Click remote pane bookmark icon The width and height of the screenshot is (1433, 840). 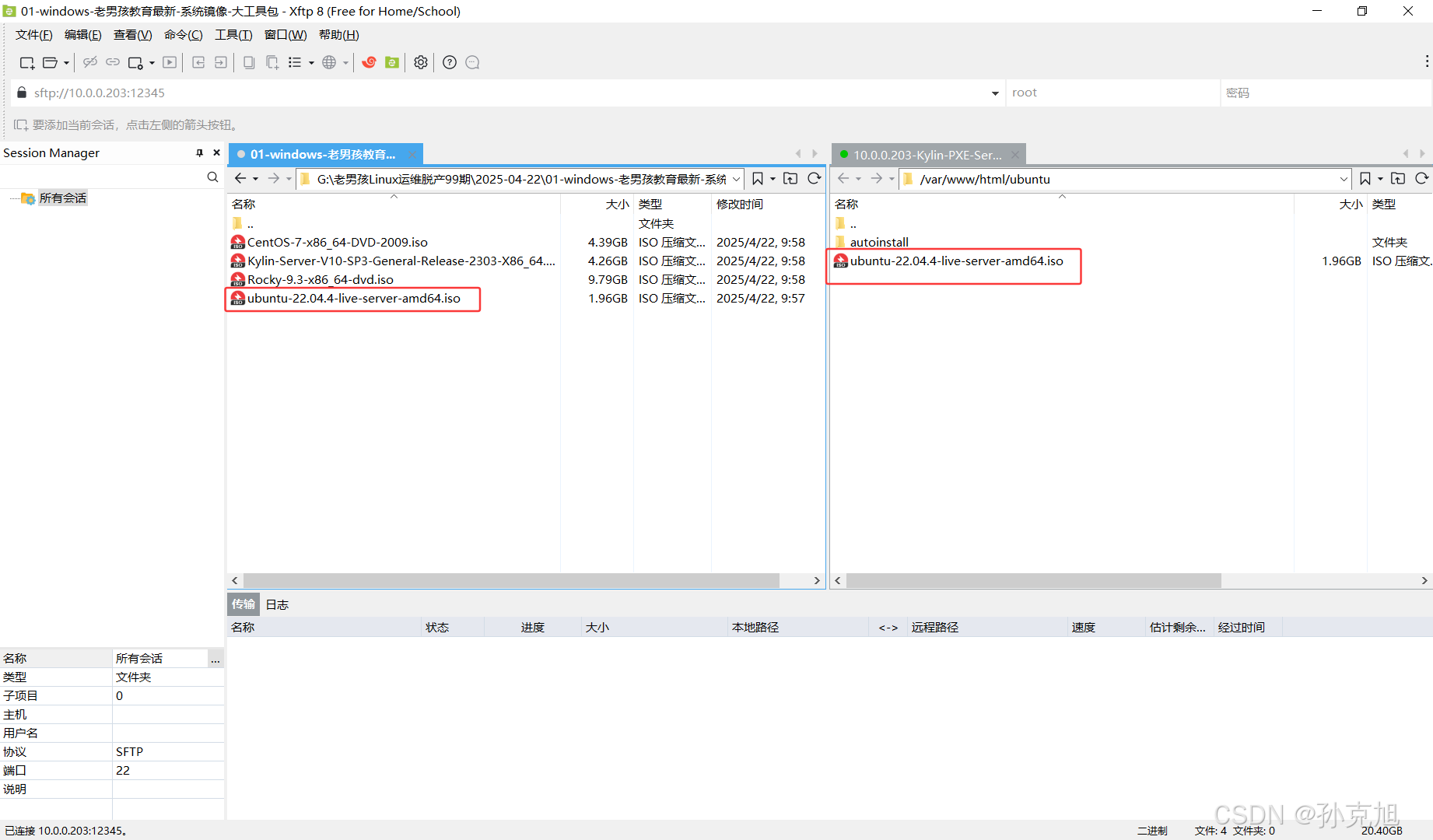tap(1365, 179)
